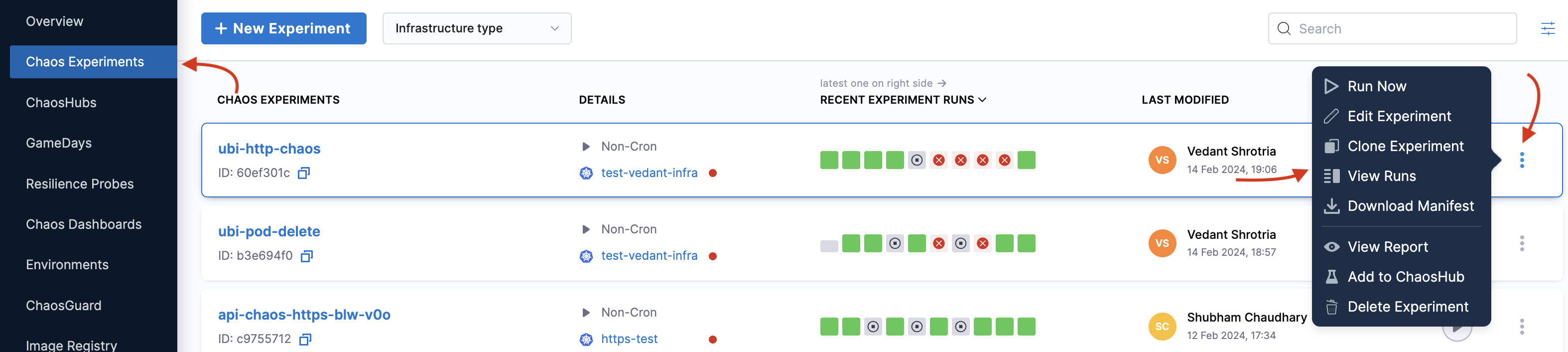Choose Delete Experiment from the menu
This screenshot has width=1568, height=352.
click(1407, 307)
